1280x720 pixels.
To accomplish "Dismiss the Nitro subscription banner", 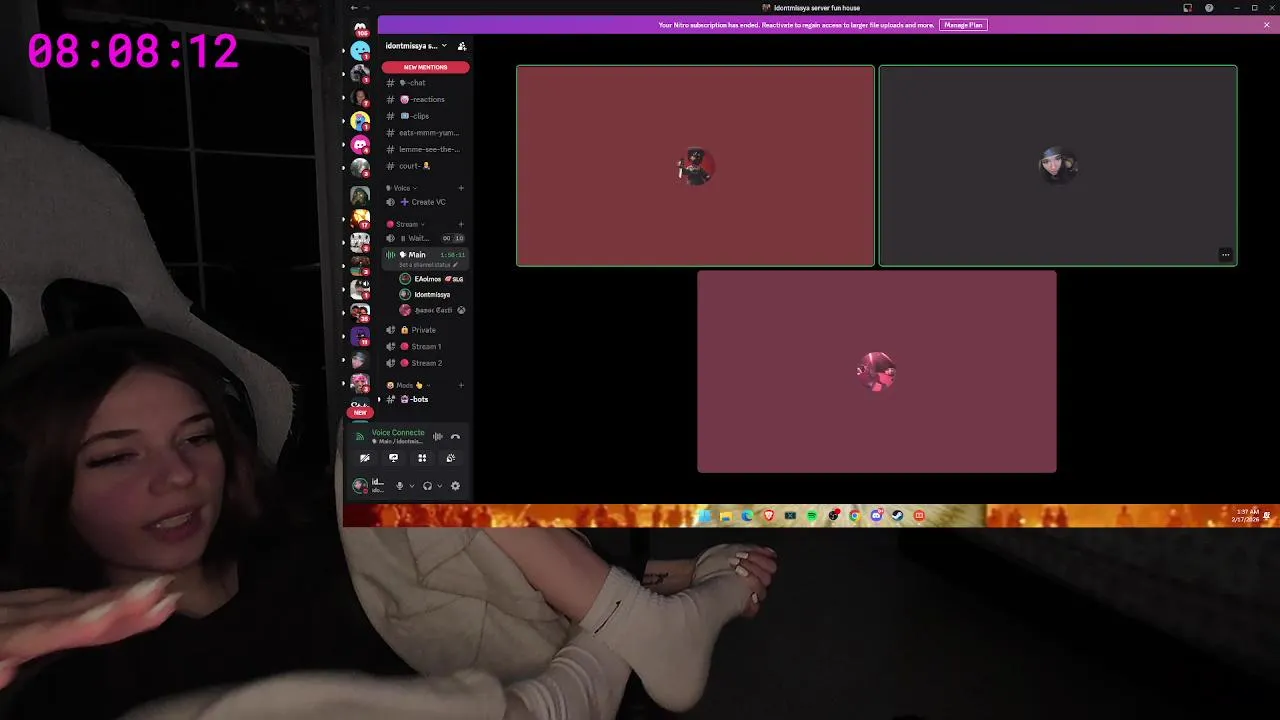I will [1267, 25].
